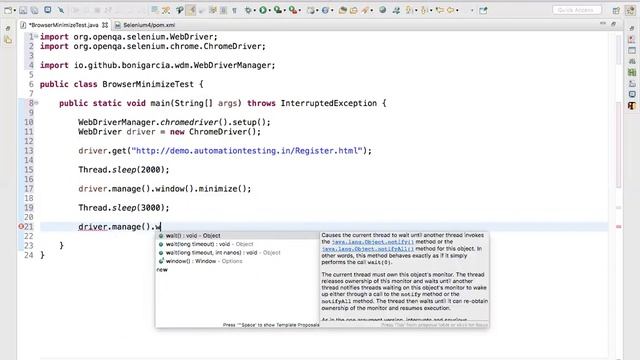The height and width of the screenshot is (360, 640).
Task: Click the Search flashlight icon
Action: tap(364, 10)
